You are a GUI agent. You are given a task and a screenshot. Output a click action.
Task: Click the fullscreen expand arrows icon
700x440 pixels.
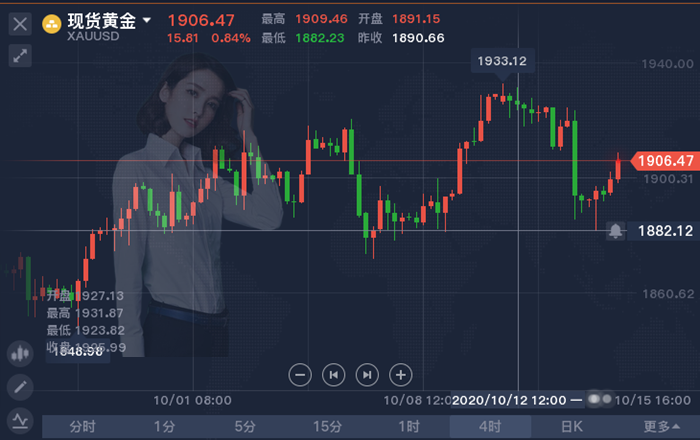point(19,56)
